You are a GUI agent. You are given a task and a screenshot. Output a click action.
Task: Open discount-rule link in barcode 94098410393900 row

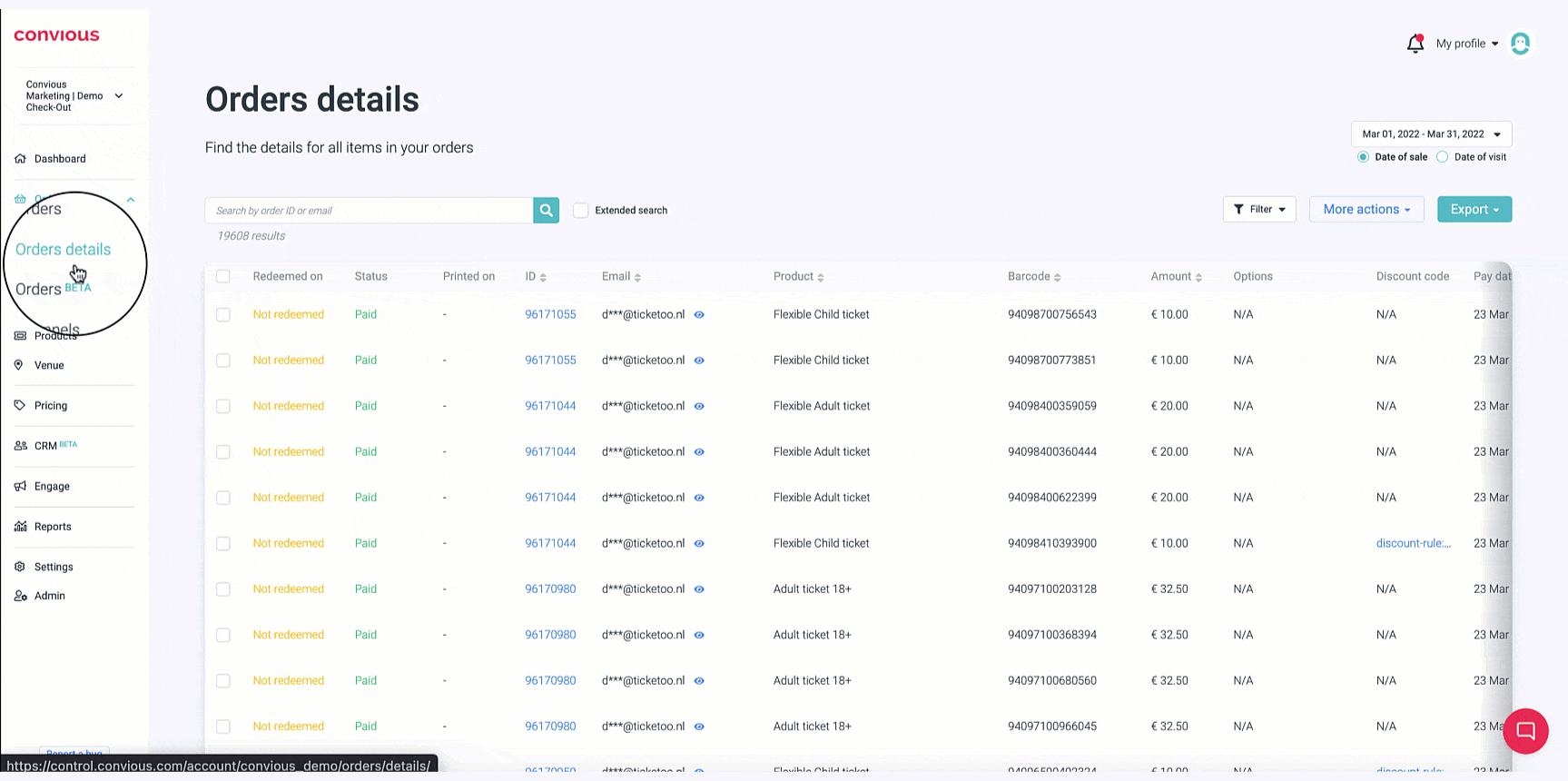pyautogui.click(x=1414, y=544)
